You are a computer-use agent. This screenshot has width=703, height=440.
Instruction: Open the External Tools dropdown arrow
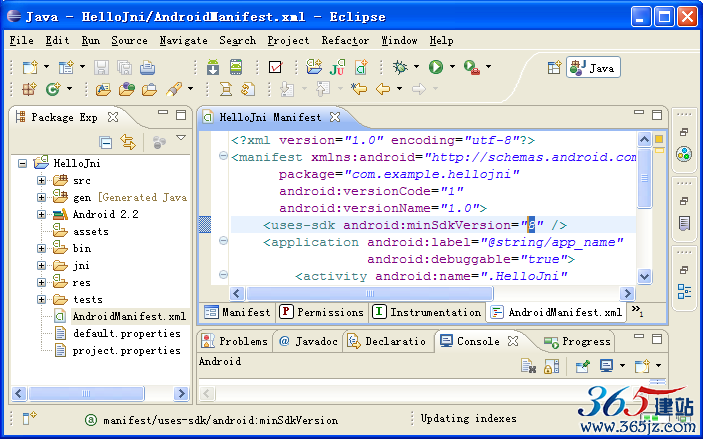pos(488,67)
